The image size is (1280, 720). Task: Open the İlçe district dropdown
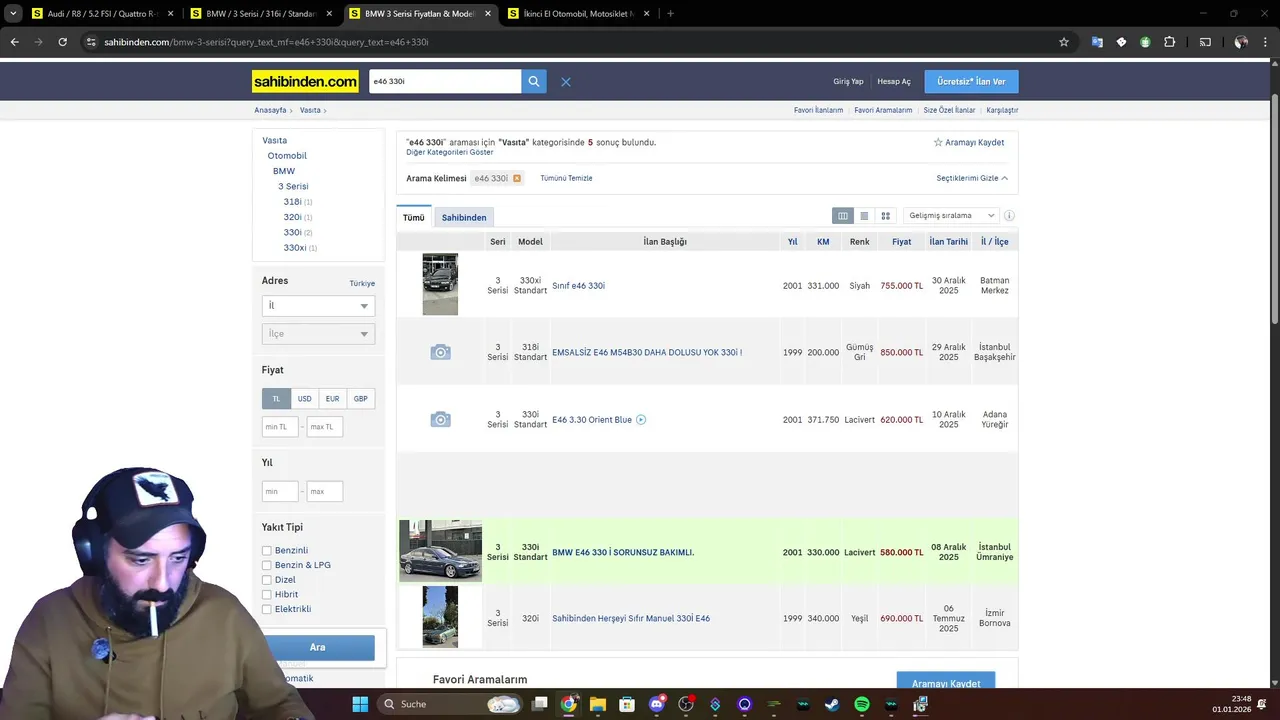point(318,334)
